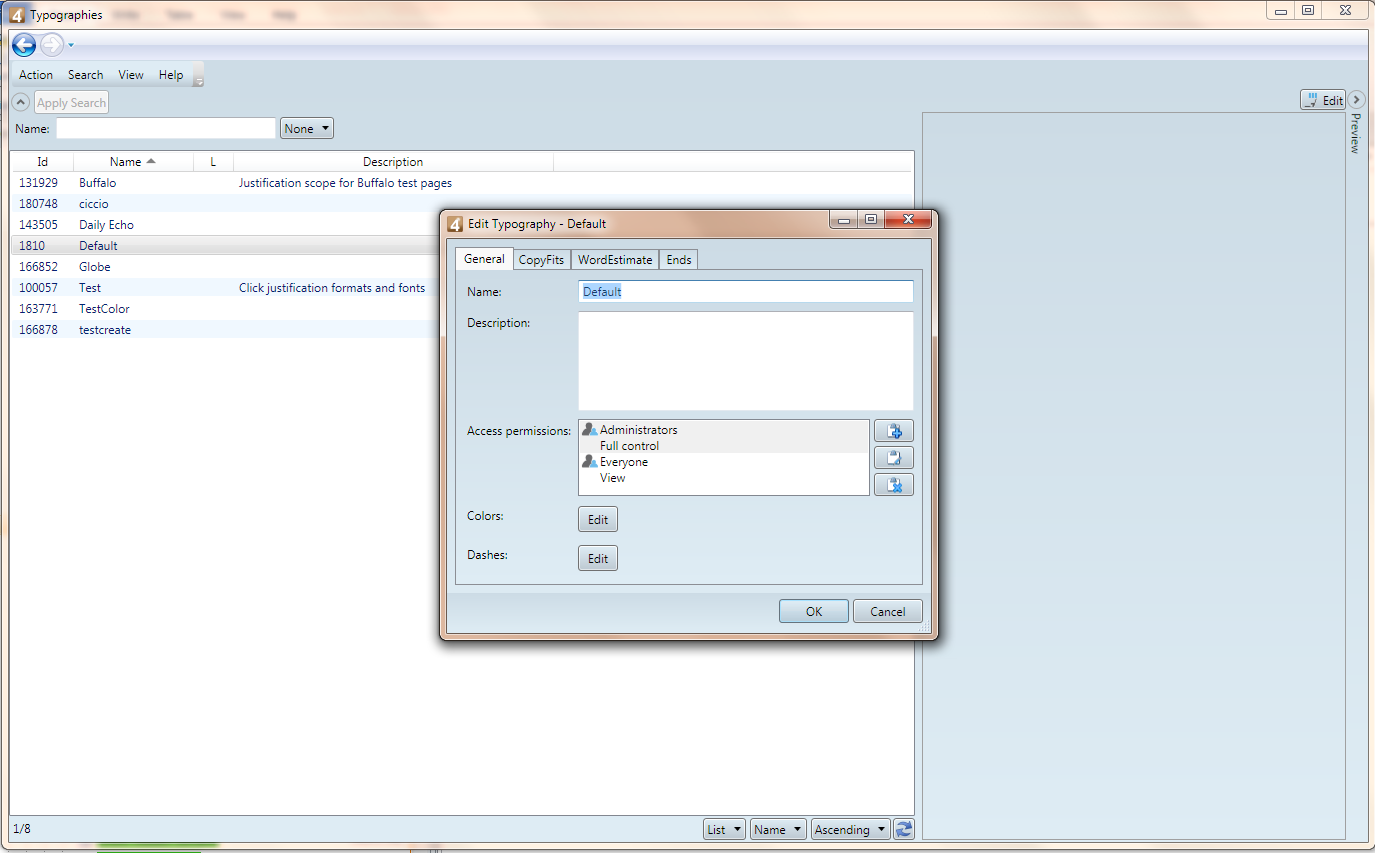Switch to the WordEstimate tab
Screen dimensions: 1375x853
click(615, 259)
